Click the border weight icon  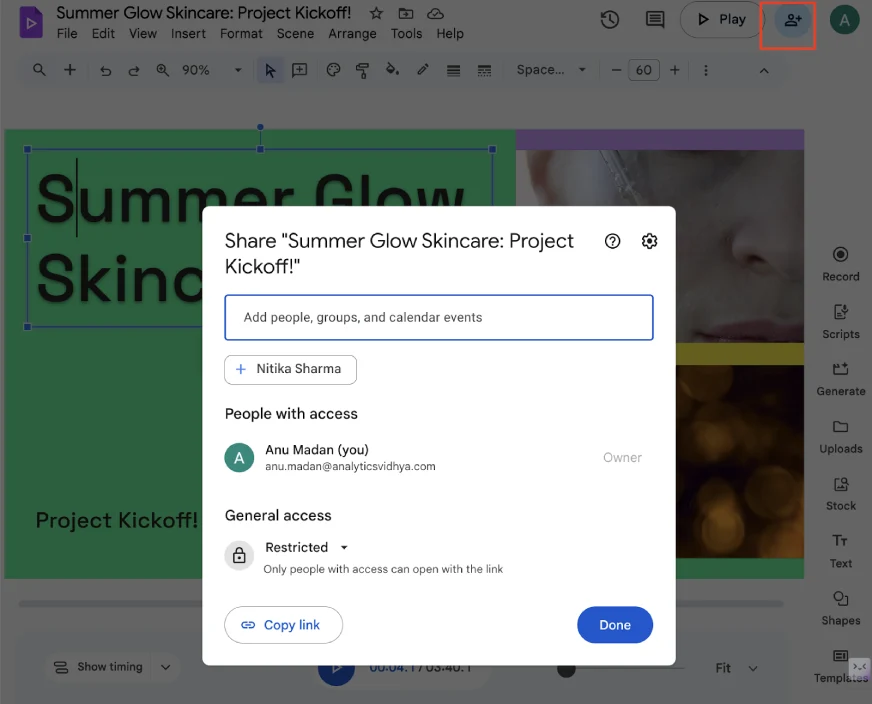pyautogui.click(x=453, y=71)
